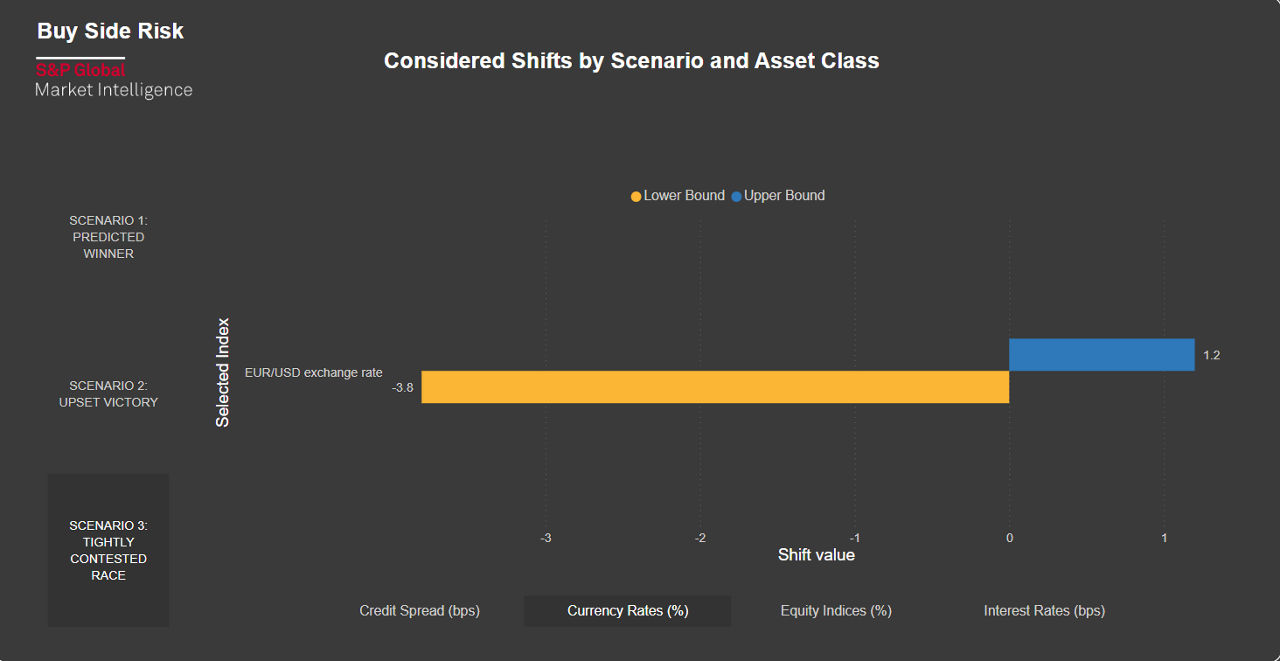
Task: Select the EUR/USD exchange rate label
Action: pos(313,373)
